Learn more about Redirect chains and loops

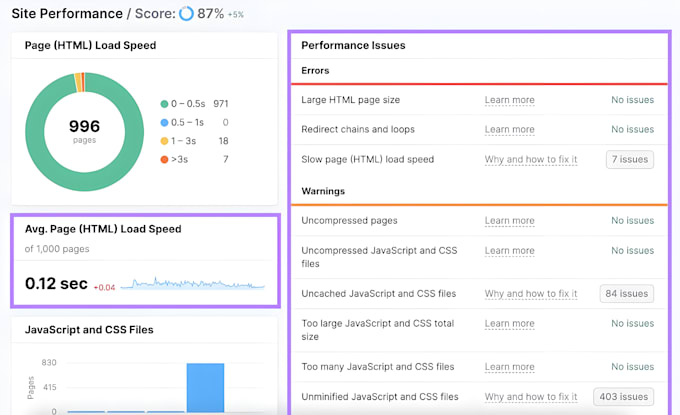tap(510, 130)
